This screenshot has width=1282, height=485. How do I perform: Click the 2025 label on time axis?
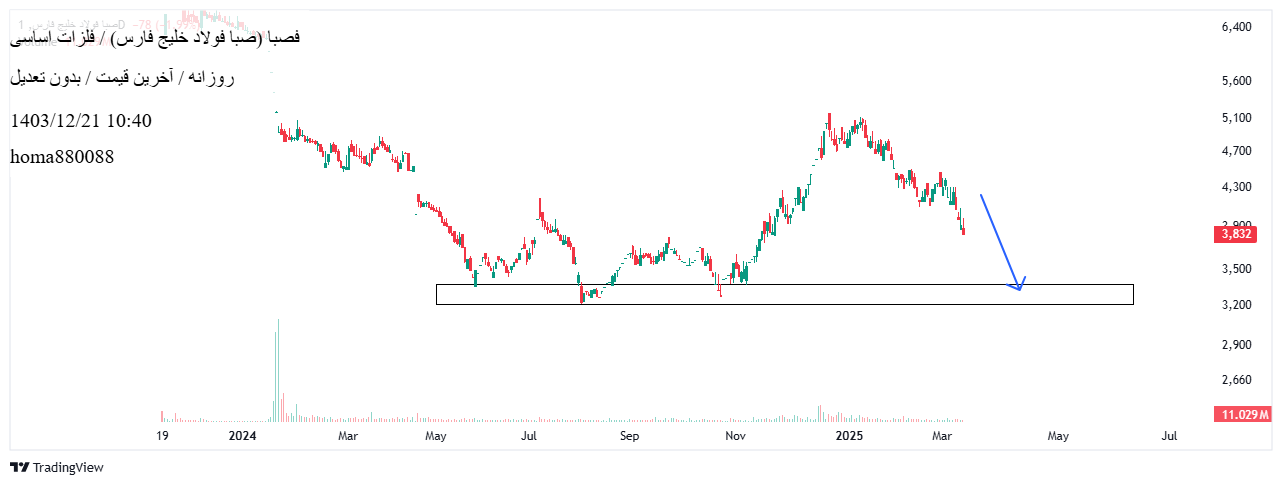(848, 436)
